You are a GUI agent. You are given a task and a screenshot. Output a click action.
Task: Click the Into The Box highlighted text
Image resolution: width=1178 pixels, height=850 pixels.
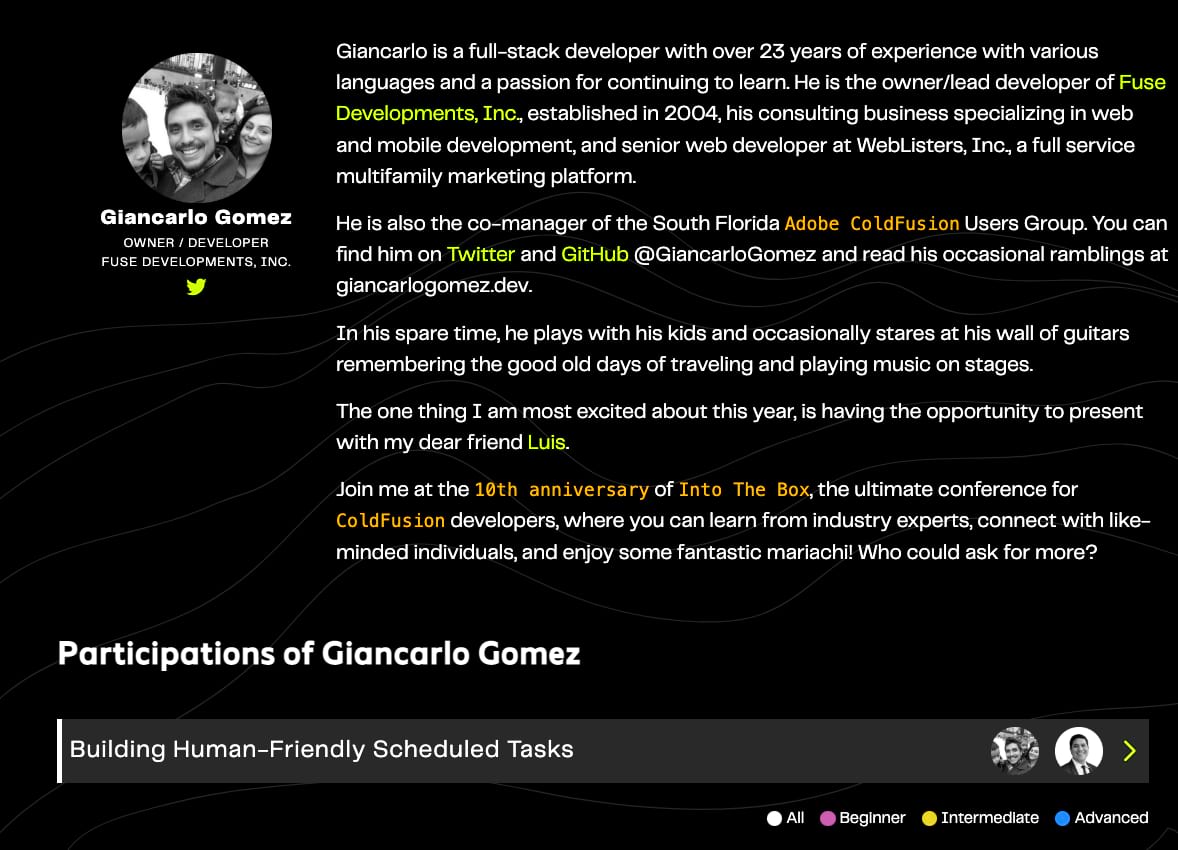pos(743,490)
